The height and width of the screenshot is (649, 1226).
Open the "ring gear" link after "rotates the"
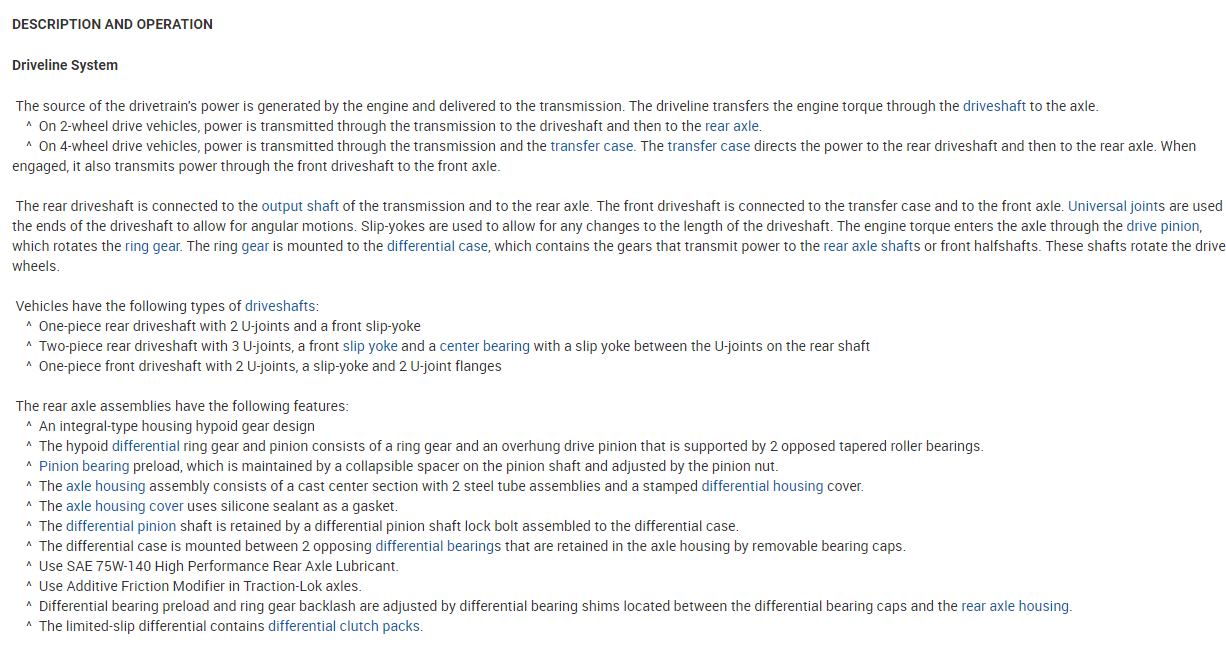pos(152,246)
